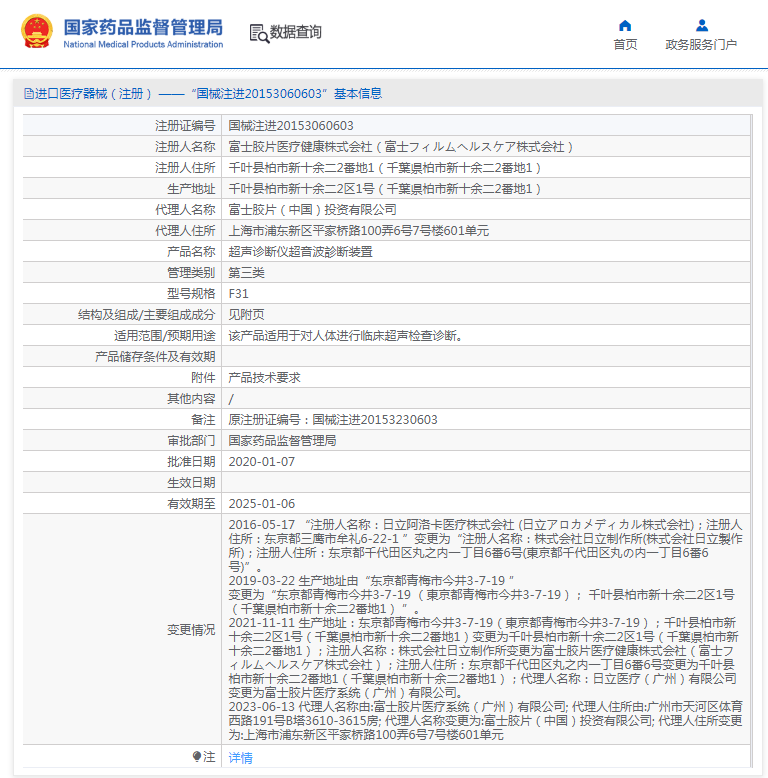Click the 注册人名称 field label
The width and height of the screenshot is (768, 778).
185,147
